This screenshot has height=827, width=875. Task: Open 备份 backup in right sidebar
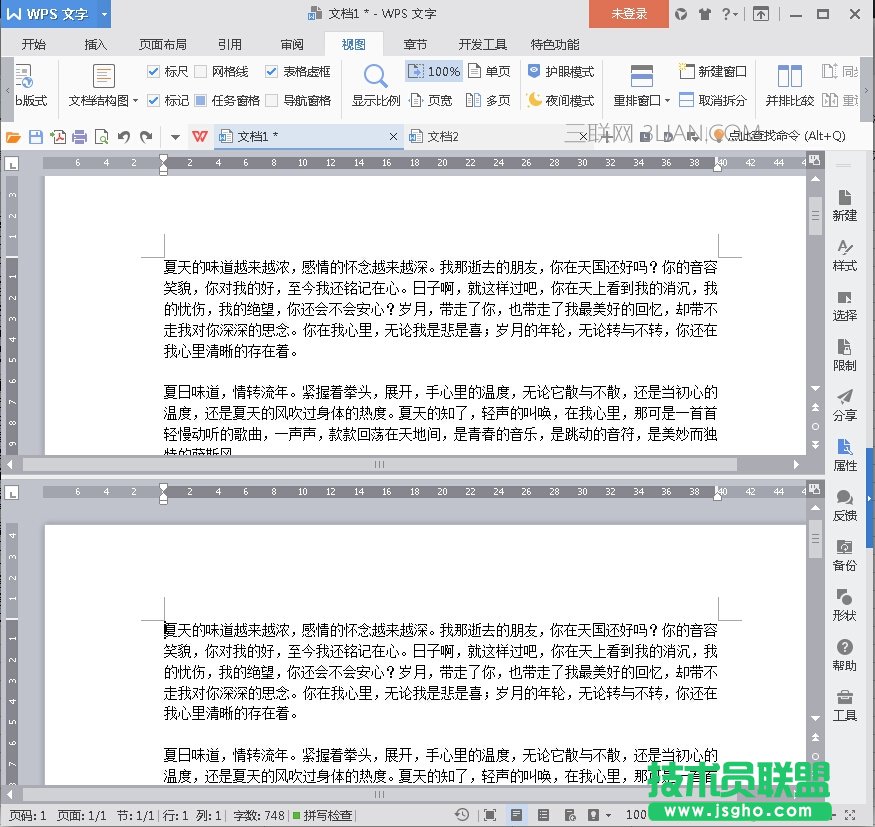point(845,554)
